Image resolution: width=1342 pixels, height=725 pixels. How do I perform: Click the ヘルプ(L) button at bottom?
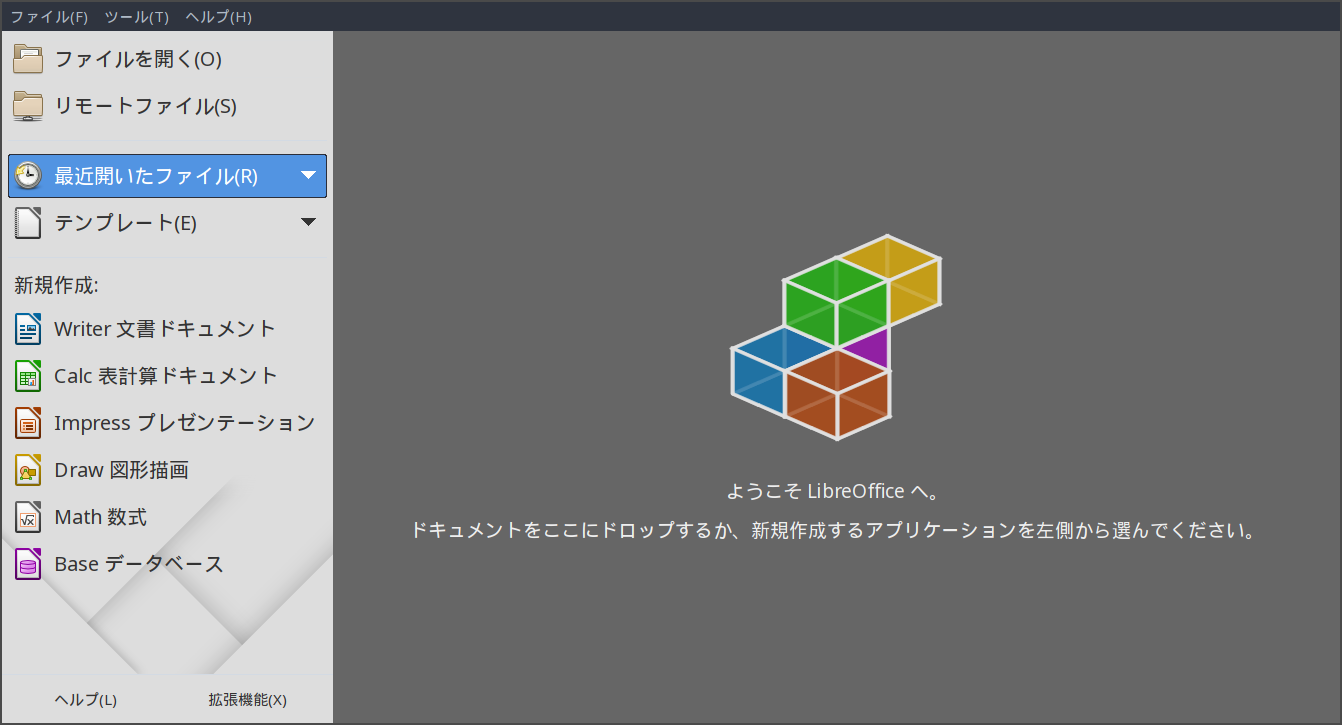[86, 700]
